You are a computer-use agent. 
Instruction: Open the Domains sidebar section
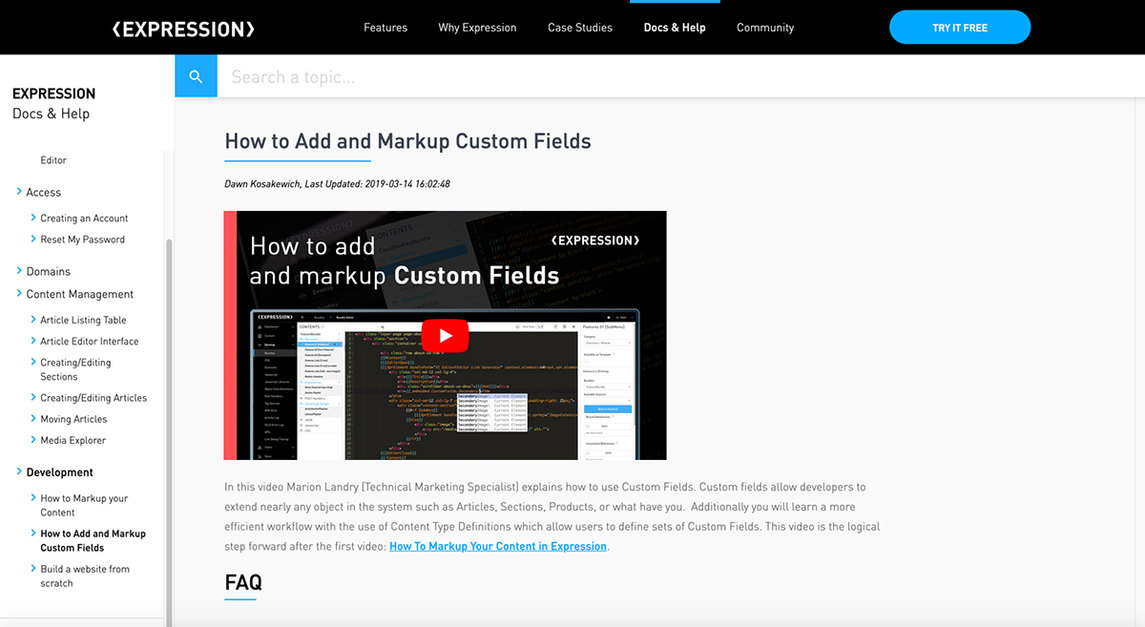click(48, 271)
